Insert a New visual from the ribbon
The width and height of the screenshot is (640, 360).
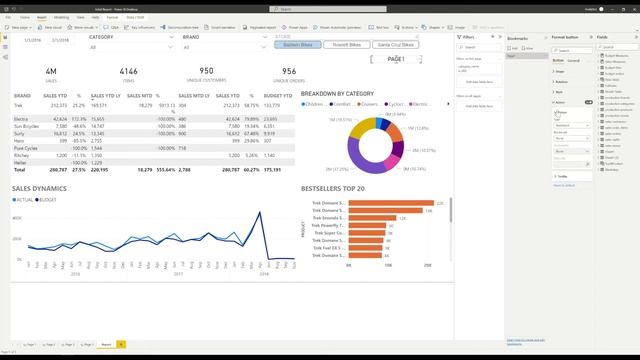pyautogui.click(x=49, y=27)
